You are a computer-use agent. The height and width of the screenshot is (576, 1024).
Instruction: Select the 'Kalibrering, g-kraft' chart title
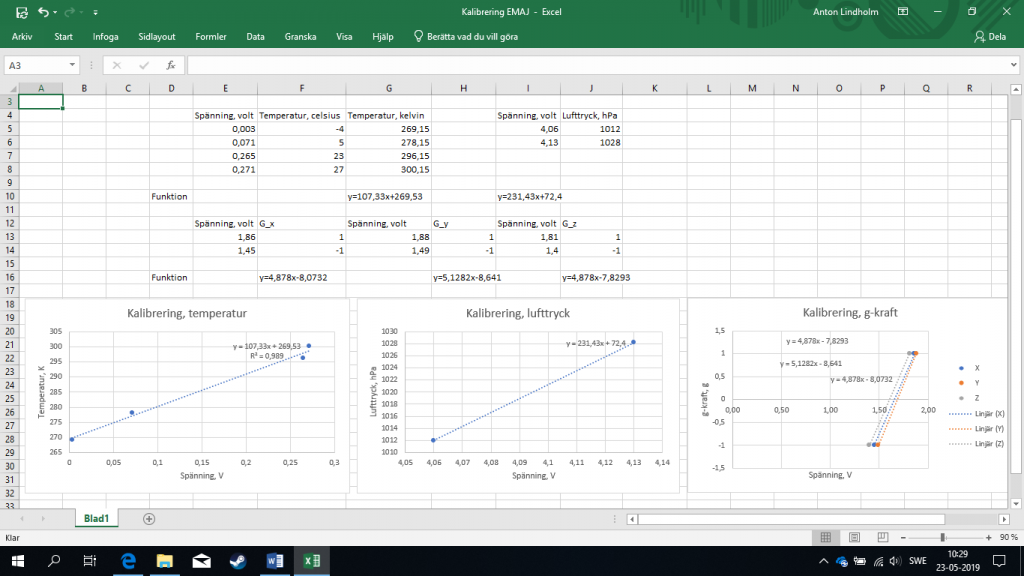pyautogui.click(x=850, y=313)
